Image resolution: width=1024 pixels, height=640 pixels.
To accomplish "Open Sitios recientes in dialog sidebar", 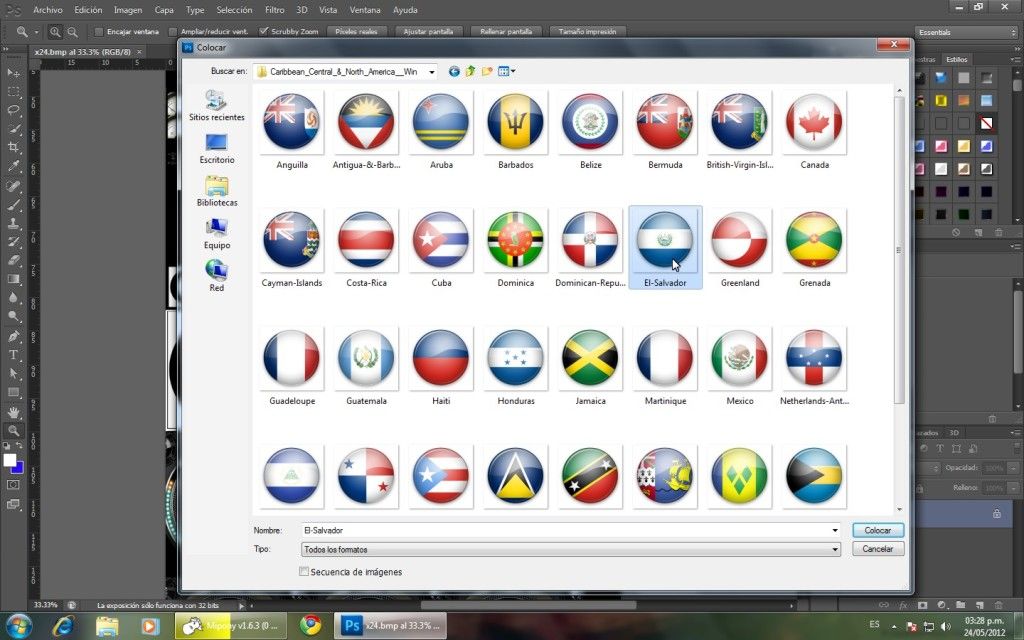I will tap(216, 105).
